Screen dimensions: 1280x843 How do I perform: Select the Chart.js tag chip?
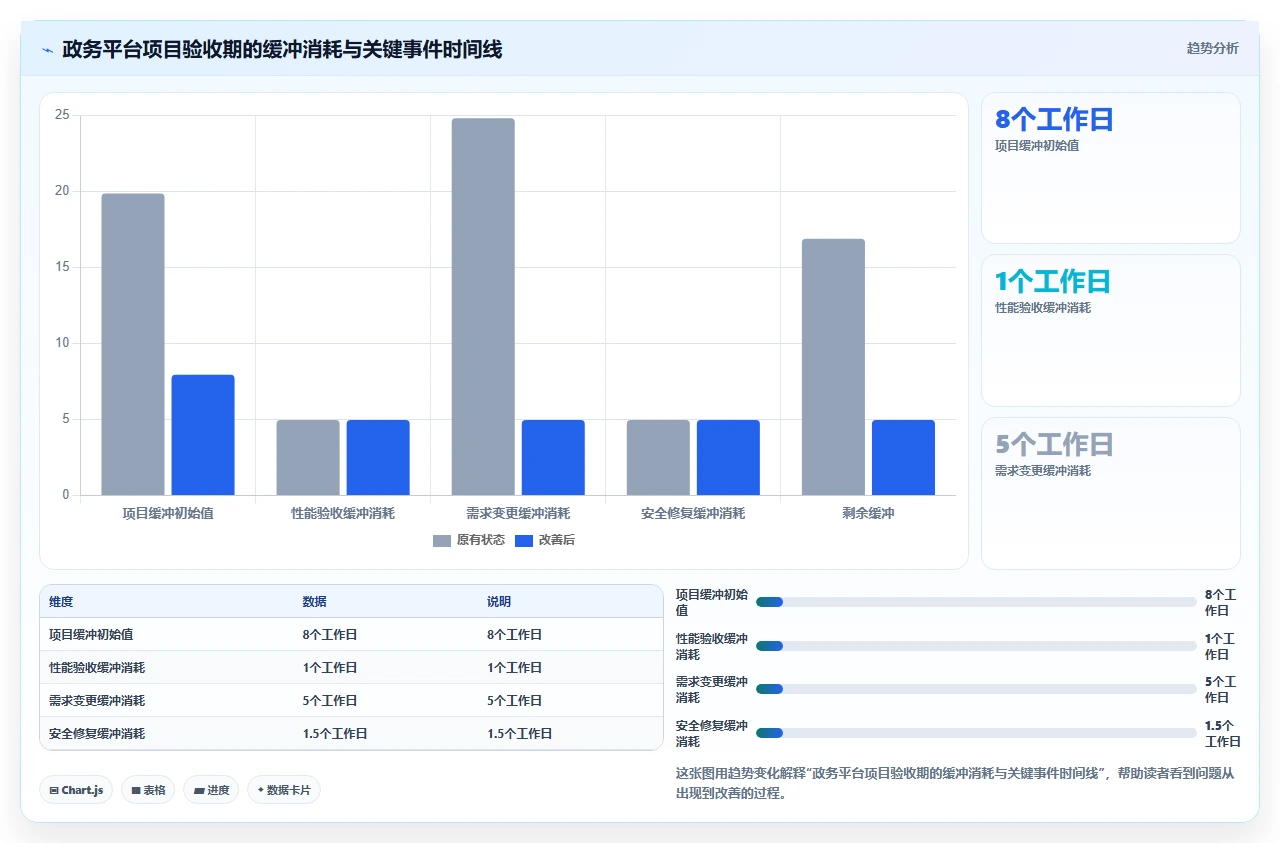pos(77,790)
